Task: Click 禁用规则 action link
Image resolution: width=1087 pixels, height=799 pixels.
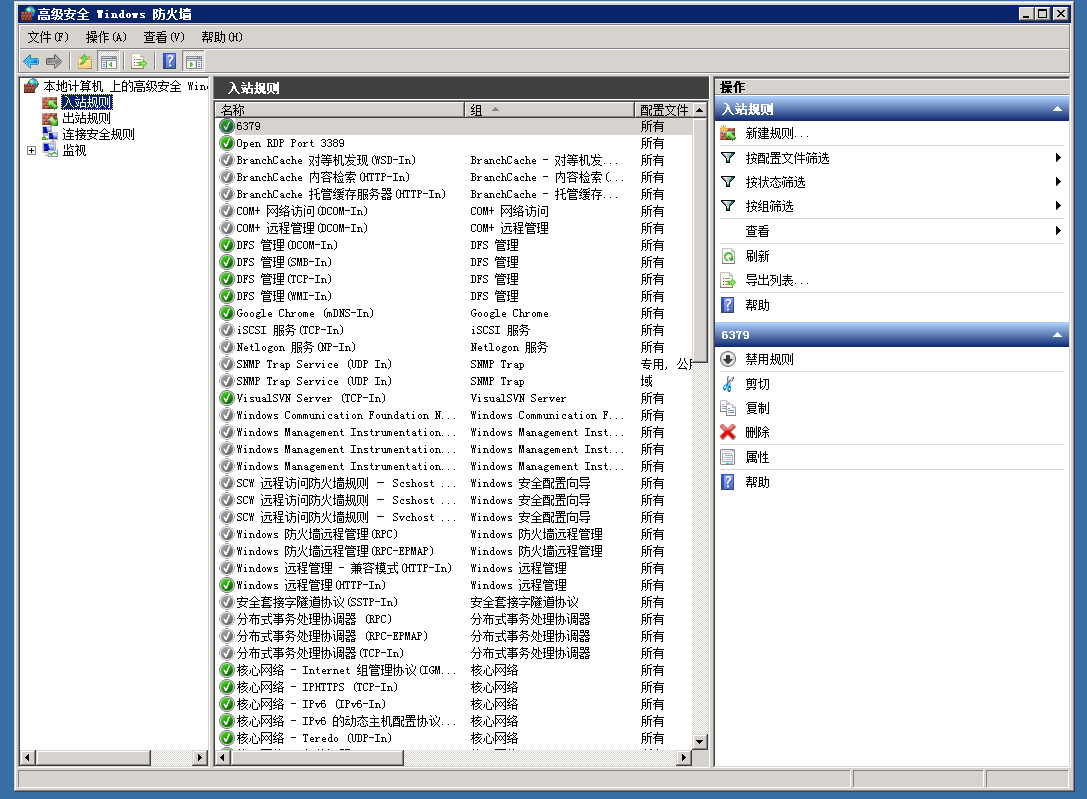Action: (x=769, y=359)
